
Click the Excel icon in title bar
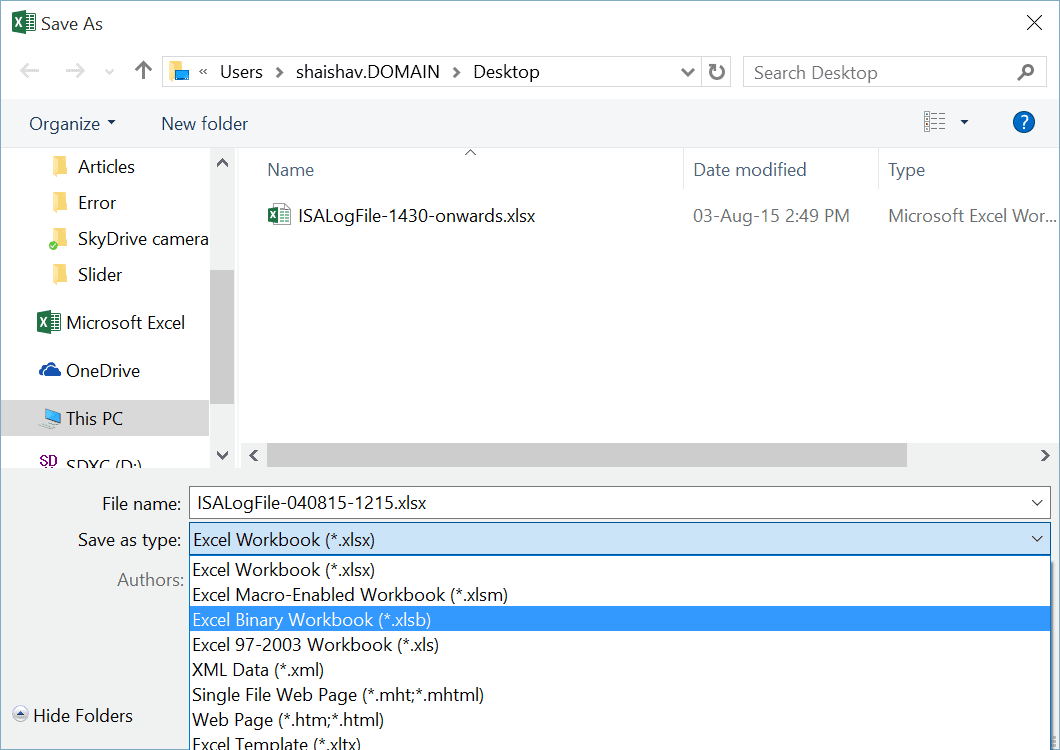(24, 22)
